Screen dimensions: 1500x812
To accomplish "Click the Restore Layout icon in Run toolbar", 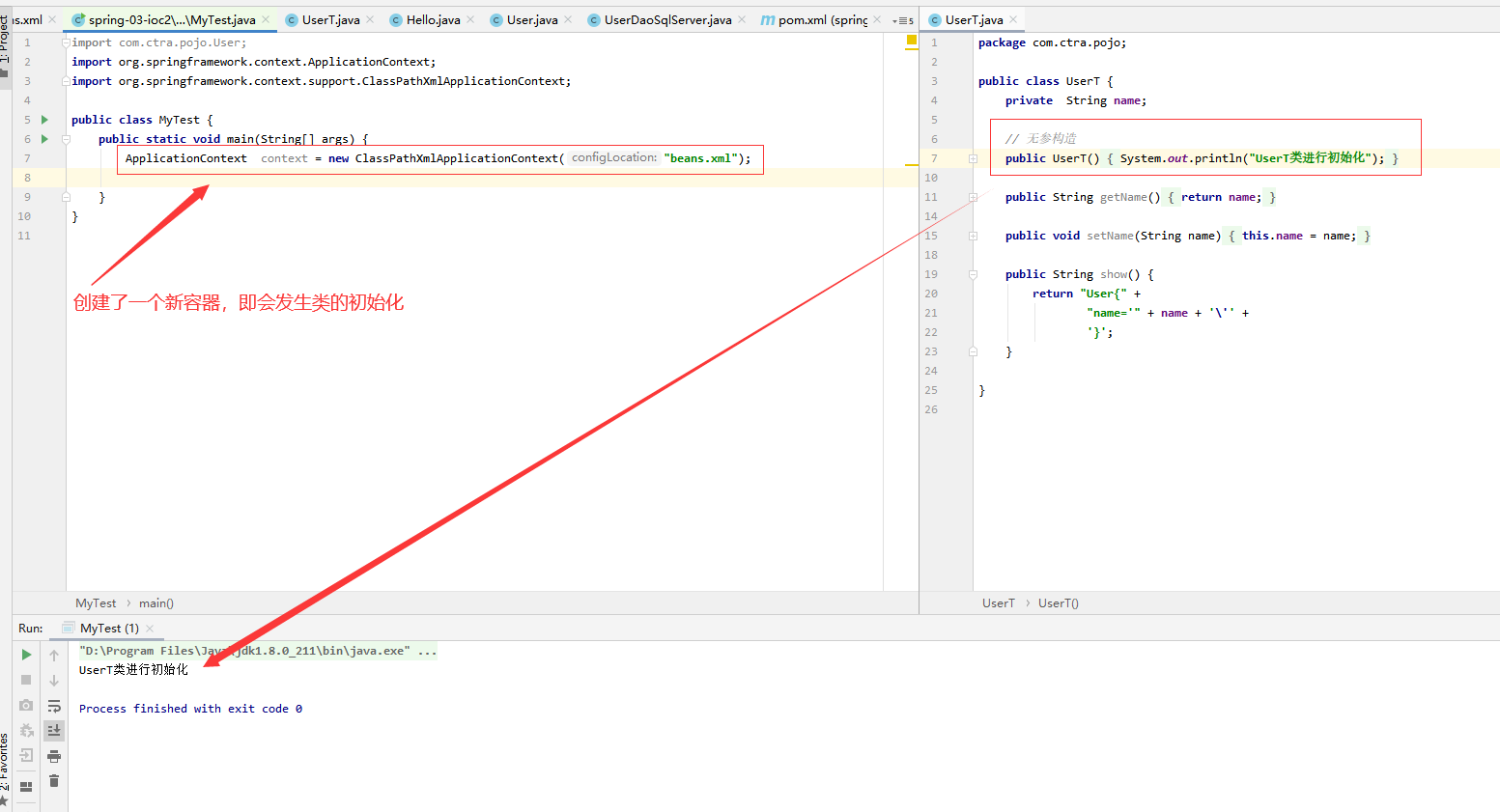I will click(x=26, y=786).
